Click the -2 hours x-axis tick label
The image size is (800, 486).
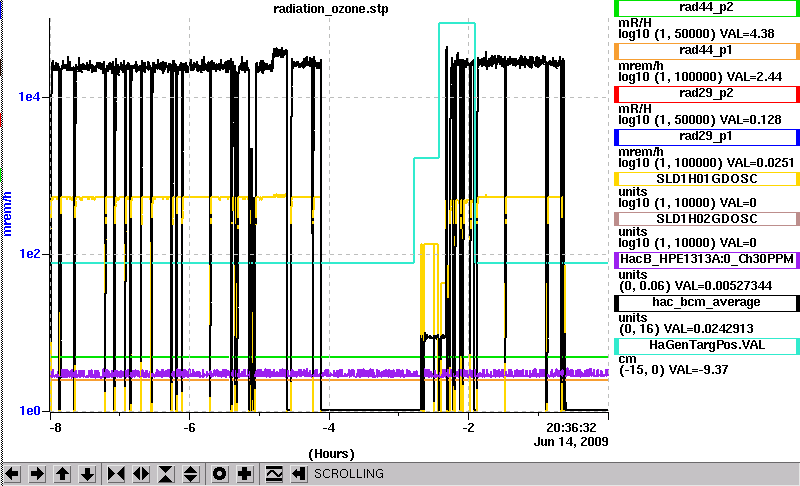point(468,427)
